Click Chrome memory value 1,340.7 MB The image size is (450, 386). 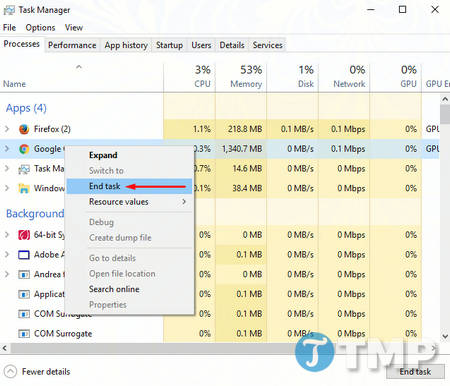pos(242,149)
